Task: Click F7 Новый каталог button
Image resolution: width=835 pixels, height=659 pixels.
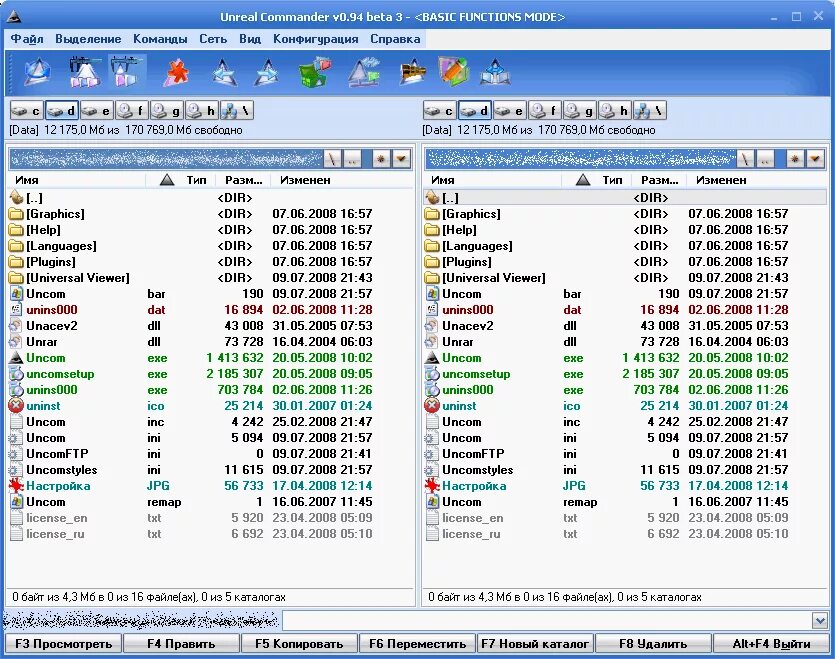Action: 535,644
